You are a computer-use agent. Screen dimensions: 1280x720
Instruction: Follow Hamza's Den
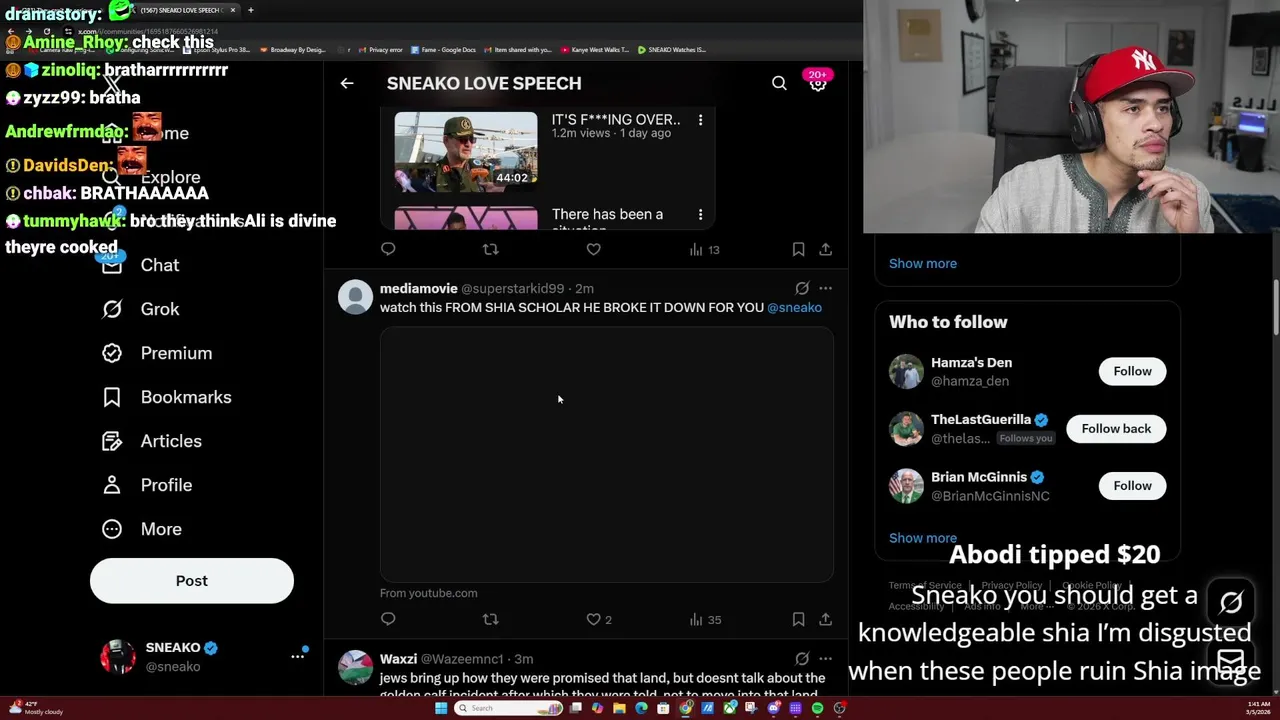[1132, 371]
